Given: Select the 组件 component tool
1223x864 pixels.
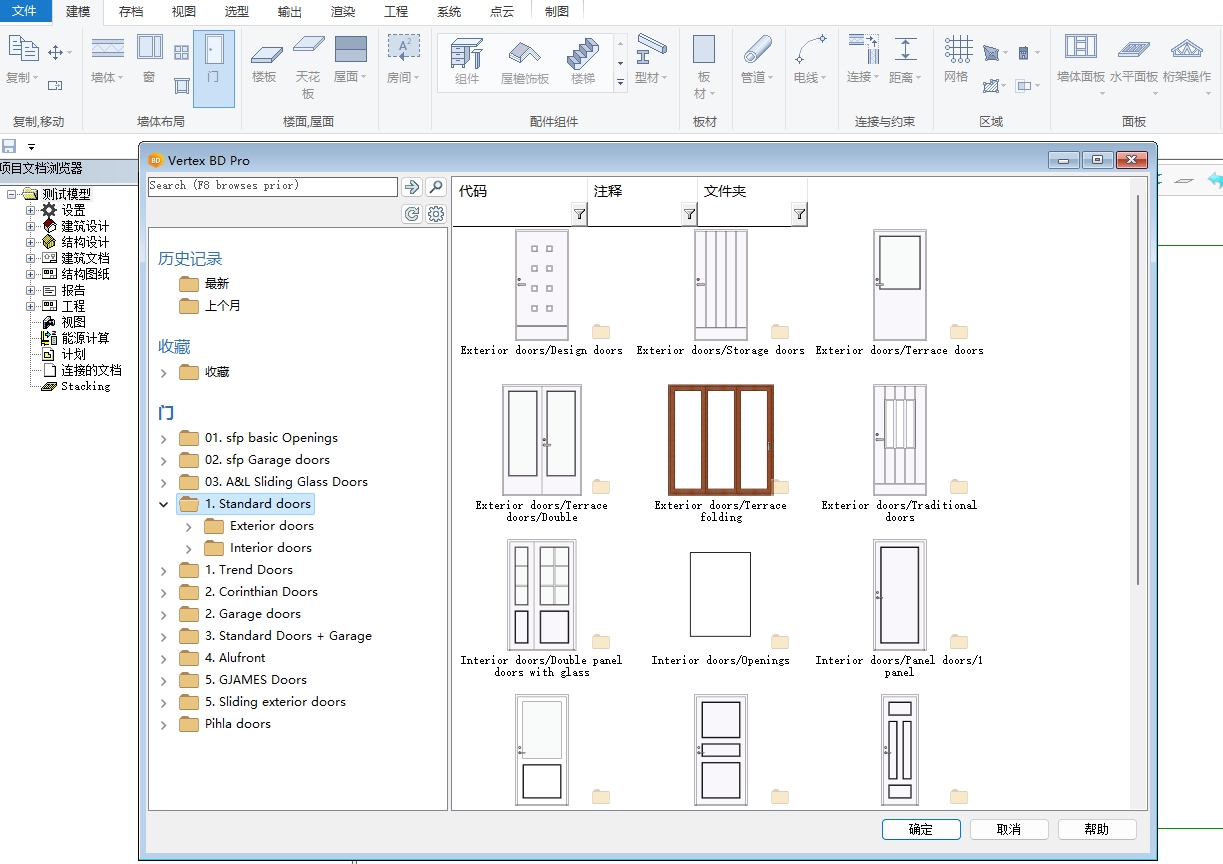Looking at the screenshot, I should [467, 62].
